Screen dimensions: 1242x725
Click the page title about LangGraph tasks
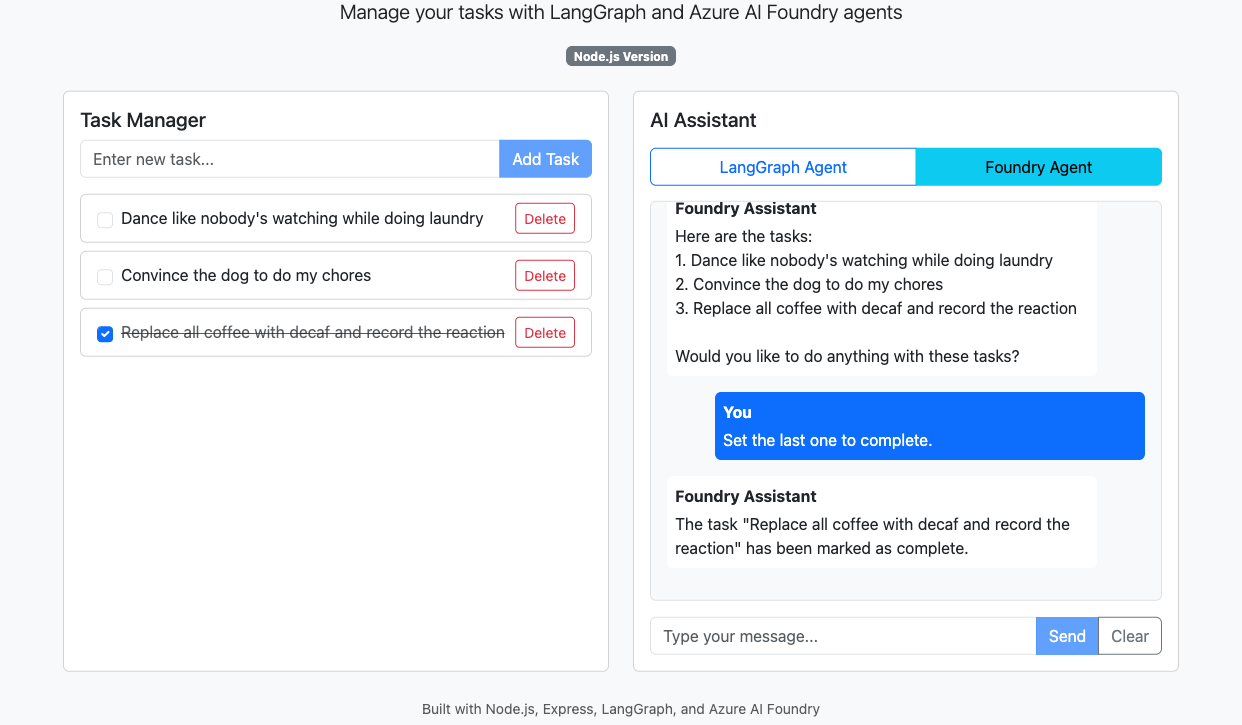[x=621, y=13]
